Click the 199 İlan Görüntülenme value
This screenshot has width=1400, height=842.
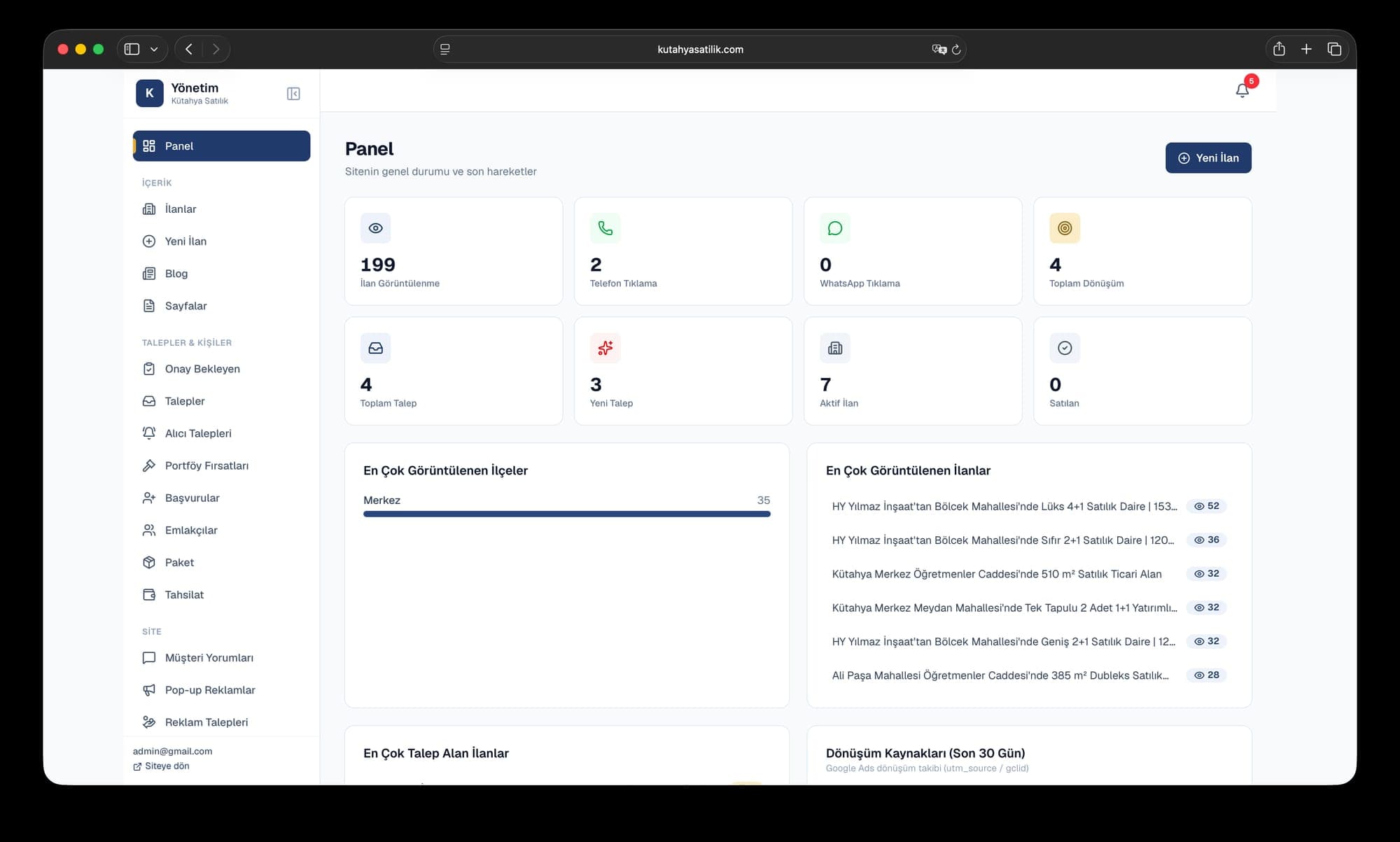click(377, 265)
